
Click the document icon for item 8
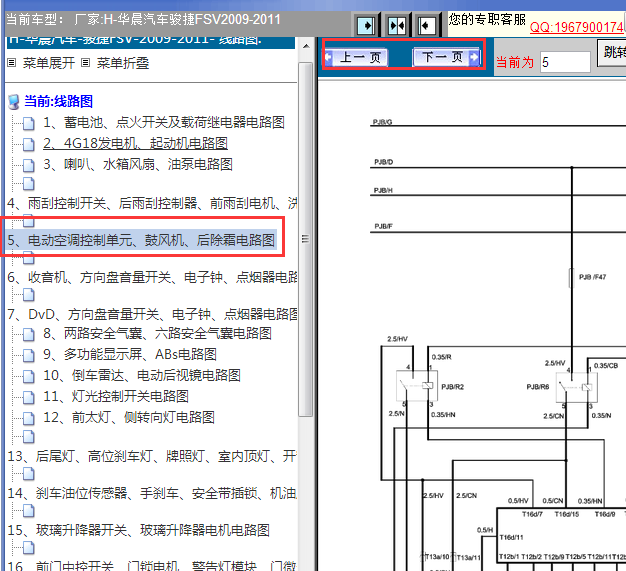pos(29,334)
